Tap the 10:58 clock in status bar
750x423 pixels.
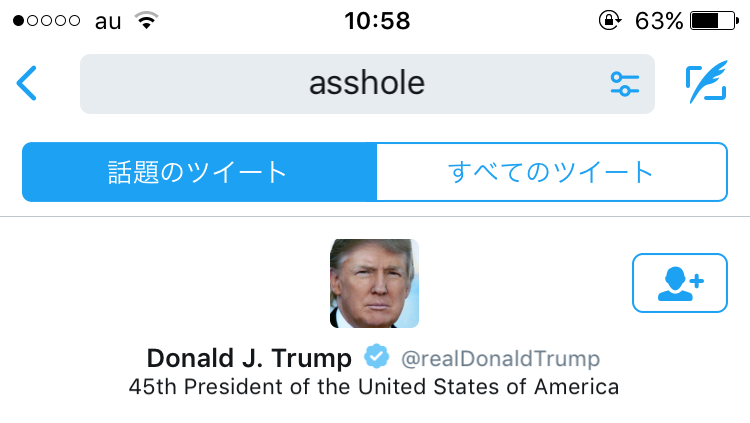coord(376,21)
